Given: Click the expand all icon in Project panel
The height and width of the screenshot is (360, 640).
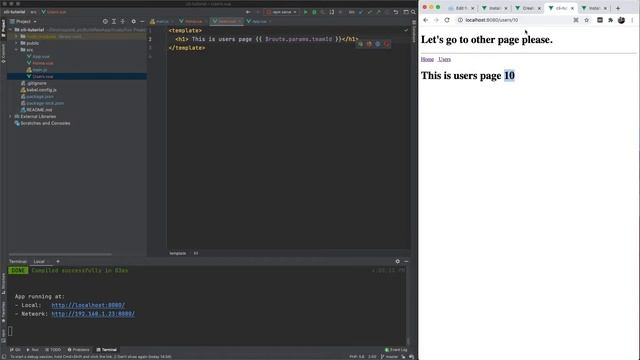Looking at the screenshot, I should [x=114, y=21].
